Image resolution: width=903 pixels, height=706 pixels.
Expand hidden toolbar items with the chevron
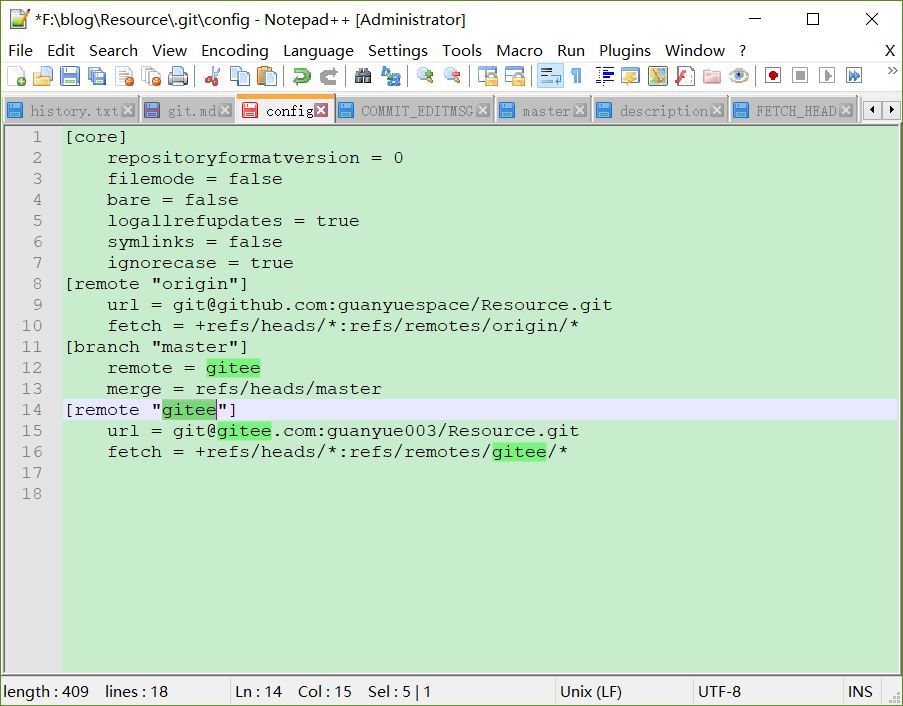[x=892, y=70]
